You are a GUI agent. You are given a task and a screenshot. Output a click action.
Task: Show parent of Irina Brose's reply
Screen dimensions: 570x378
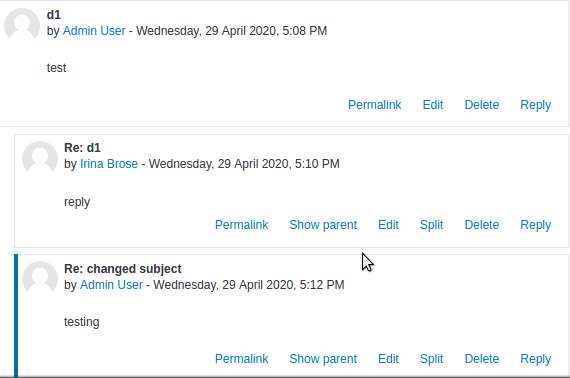point(323,225)
